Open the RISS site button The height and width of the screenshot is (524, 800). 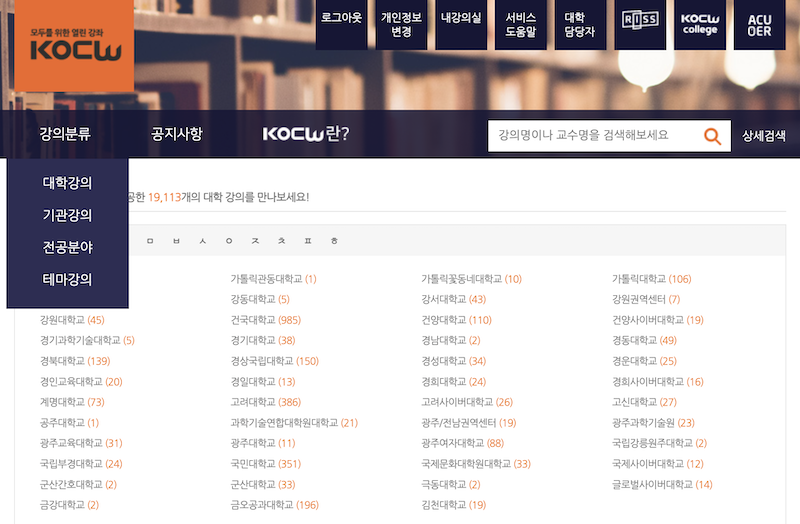point(640,24)
